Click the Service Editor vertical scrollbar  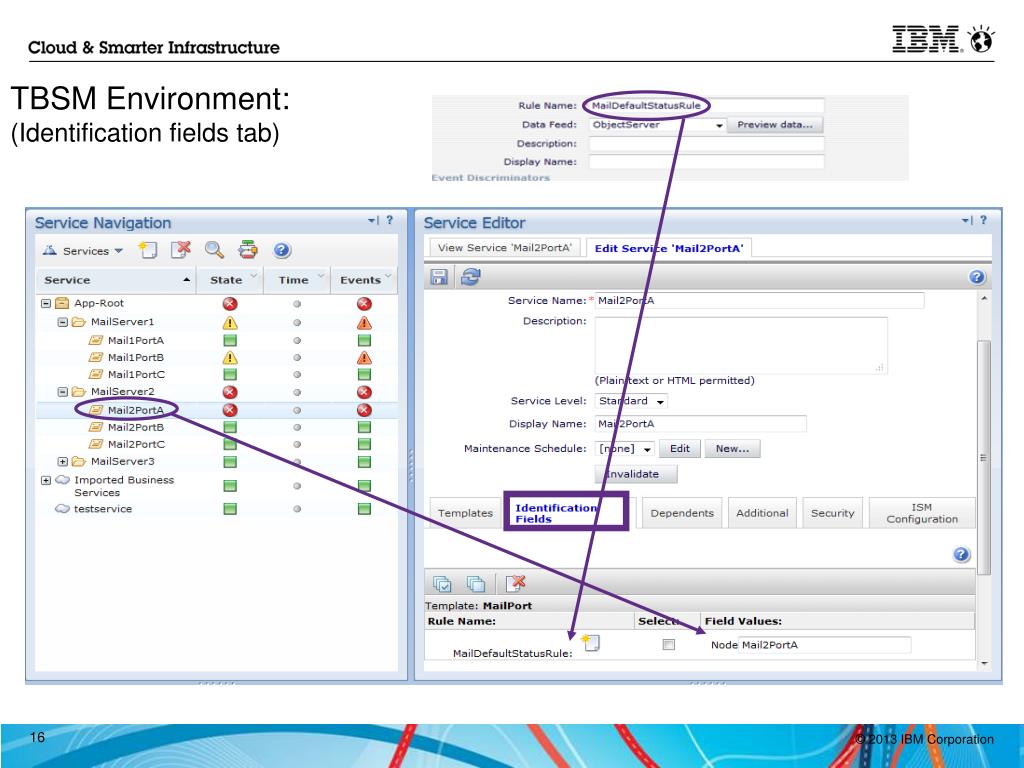click(983, 457)
